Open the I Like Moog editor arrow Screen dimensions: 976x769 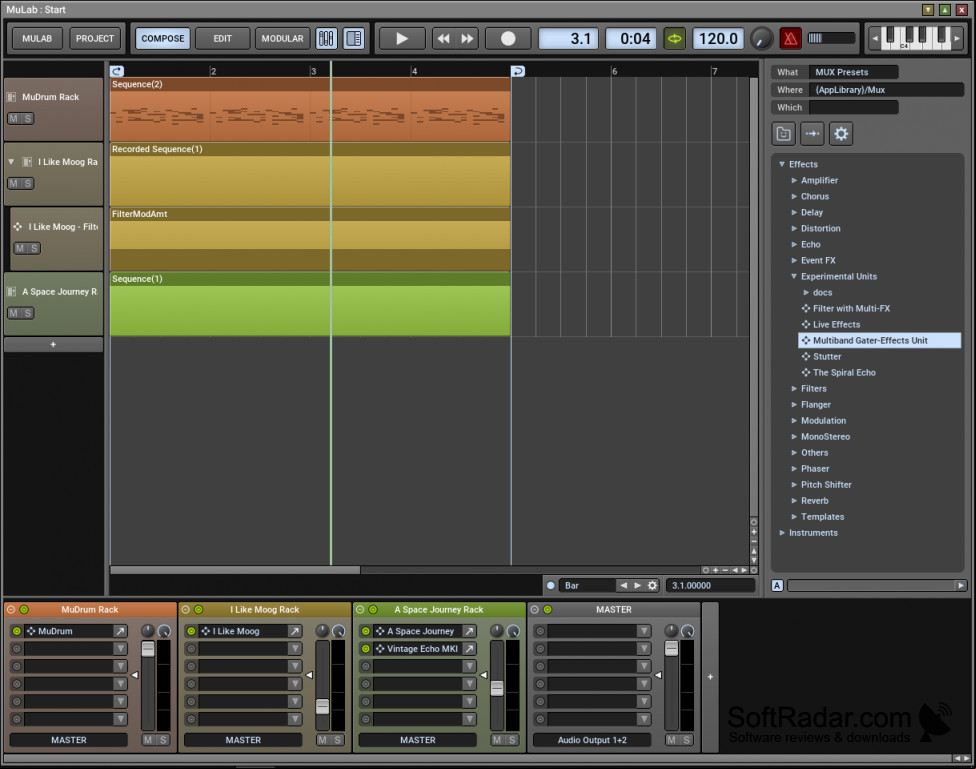tap(294, 631)
